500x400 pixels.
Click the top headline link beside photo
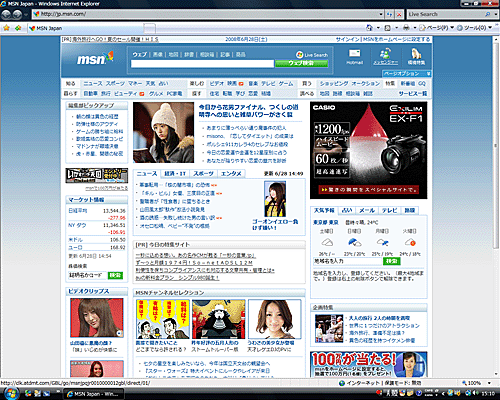tap(249, 111)
